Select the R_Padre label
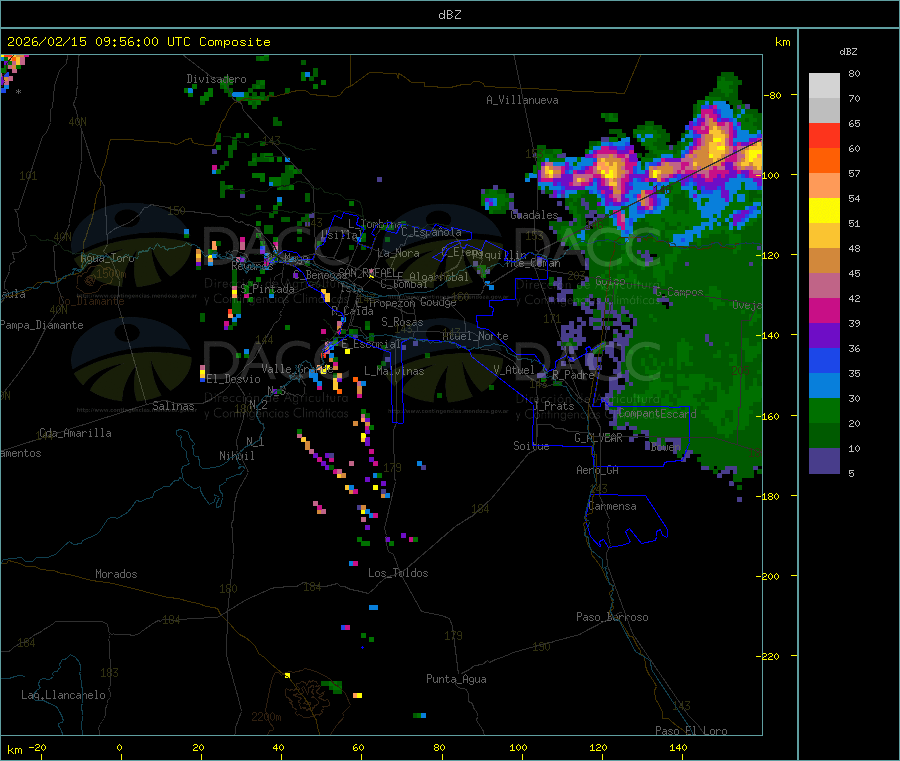This screenshot has height=761, width=900. tap(573, 375)
